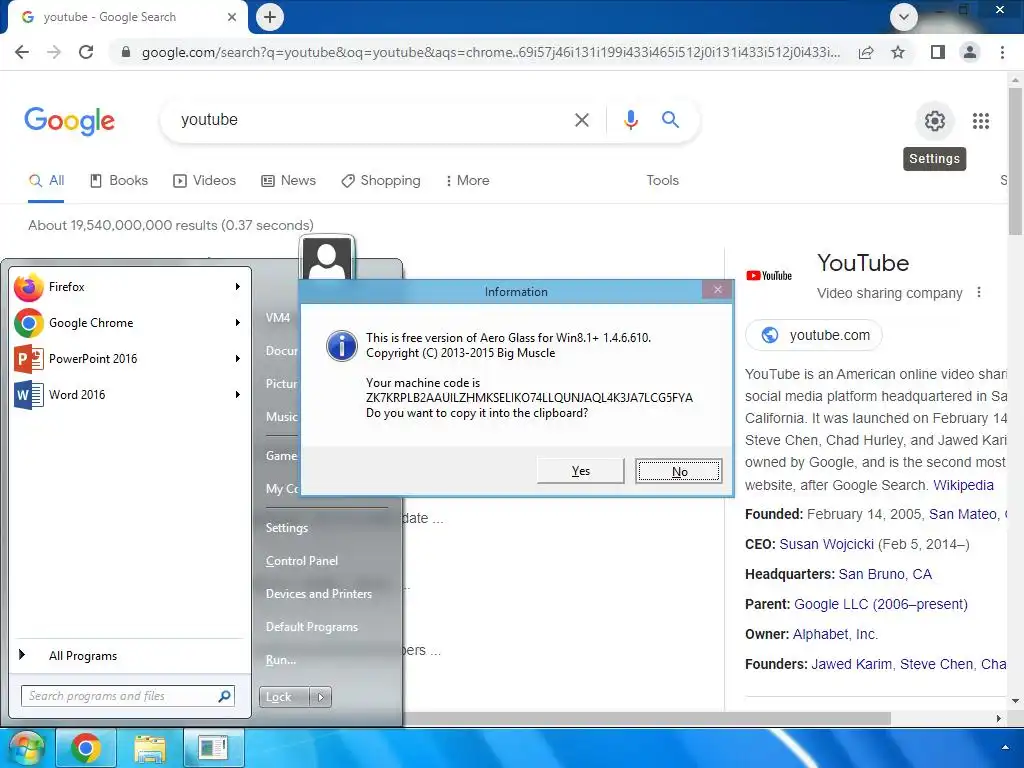Open Google search Tools
The width and height of the screenshot is (1024, 768).
pos(662,181)
